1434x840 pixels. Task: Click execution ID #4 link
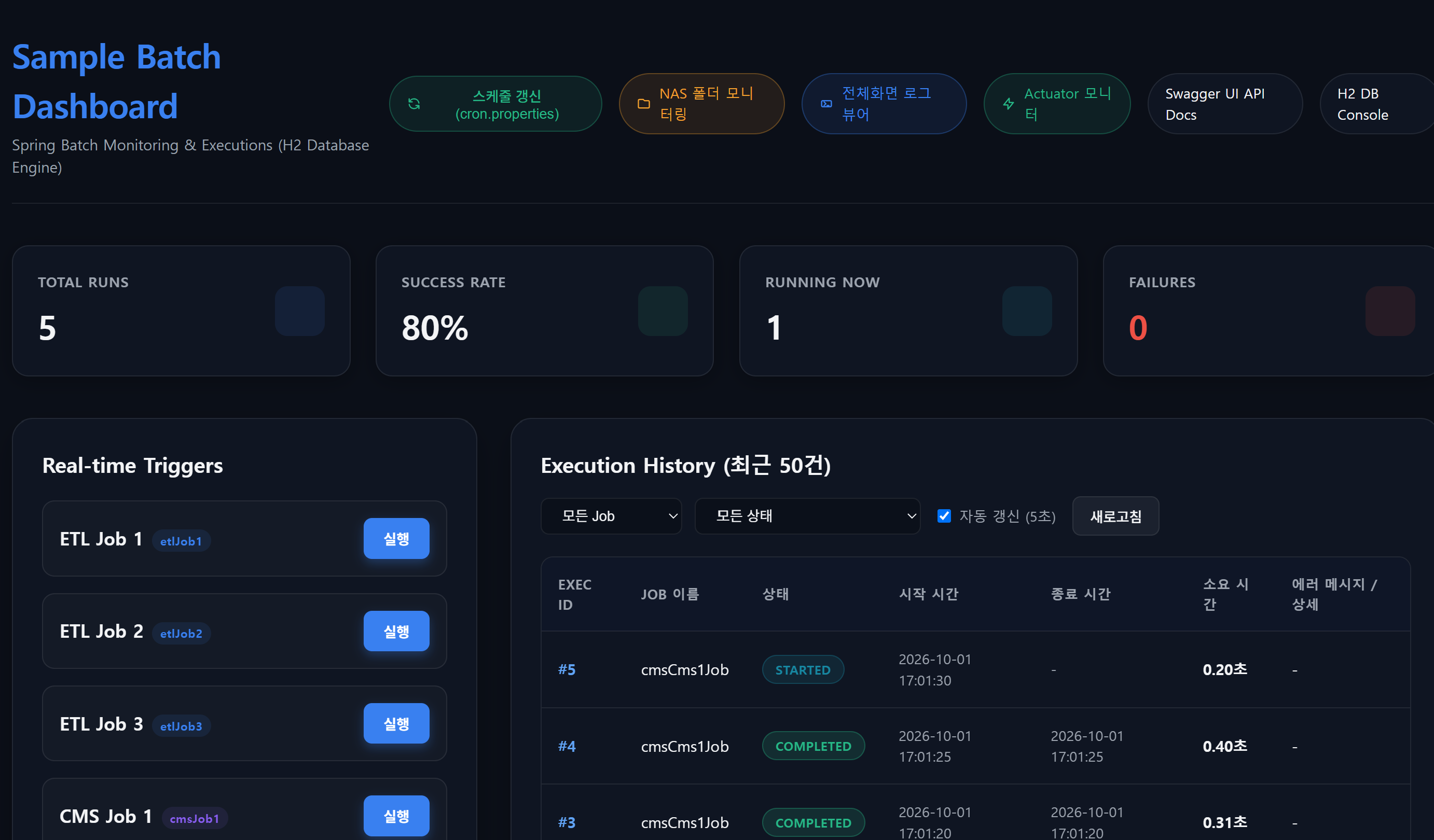567,746
